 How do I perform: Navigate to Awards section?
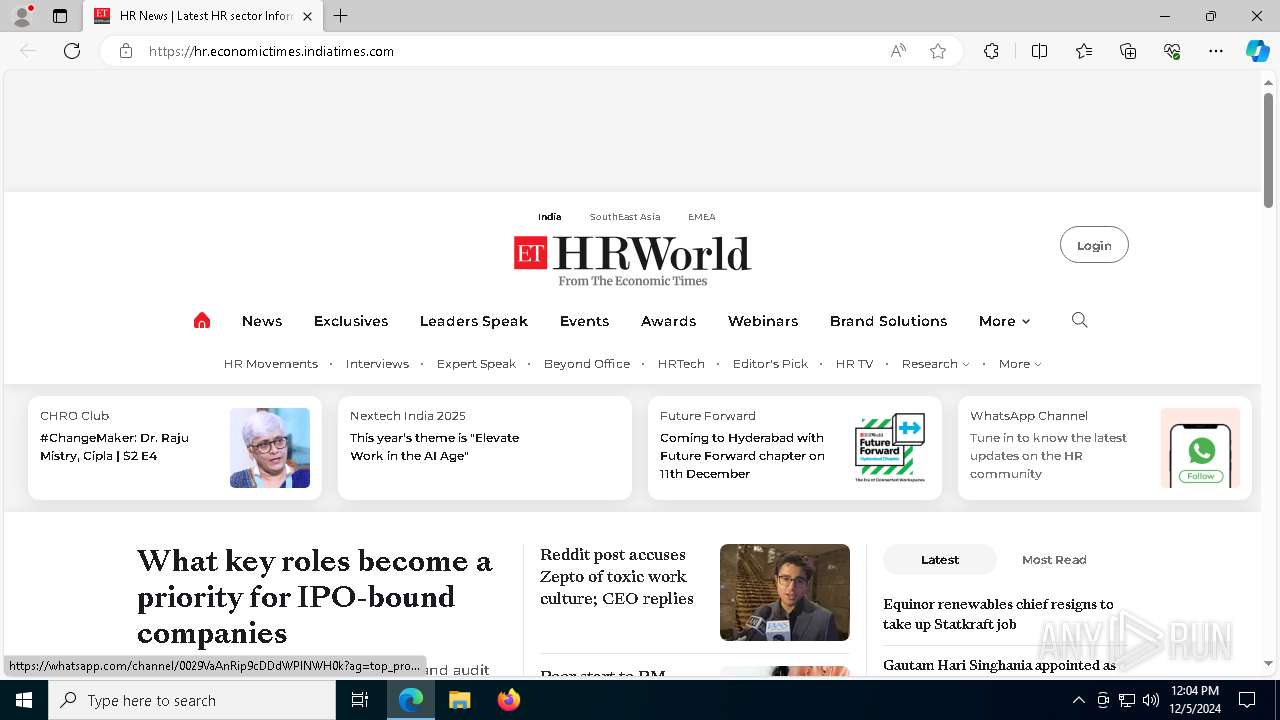coord(668,321)
